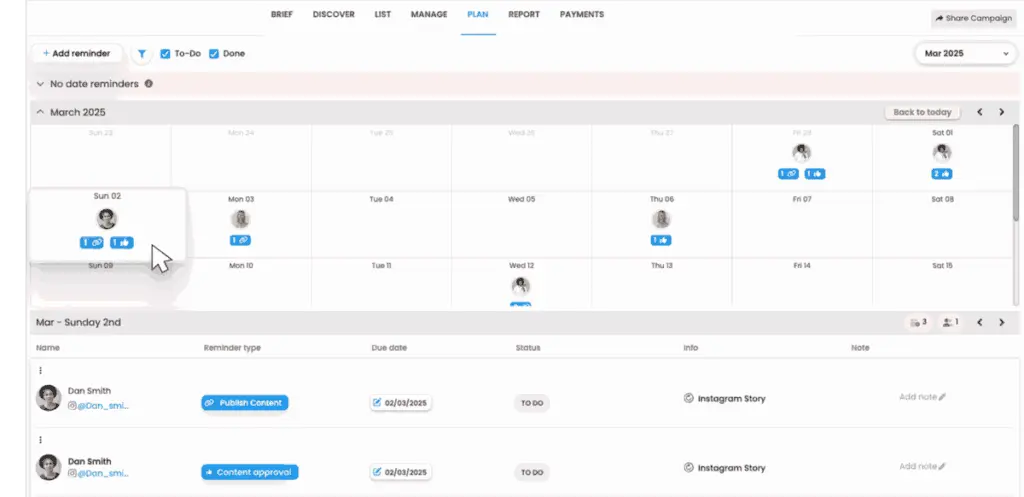Switch to the REPORT tab
The image size is (1024, 497).
[524, 14]
